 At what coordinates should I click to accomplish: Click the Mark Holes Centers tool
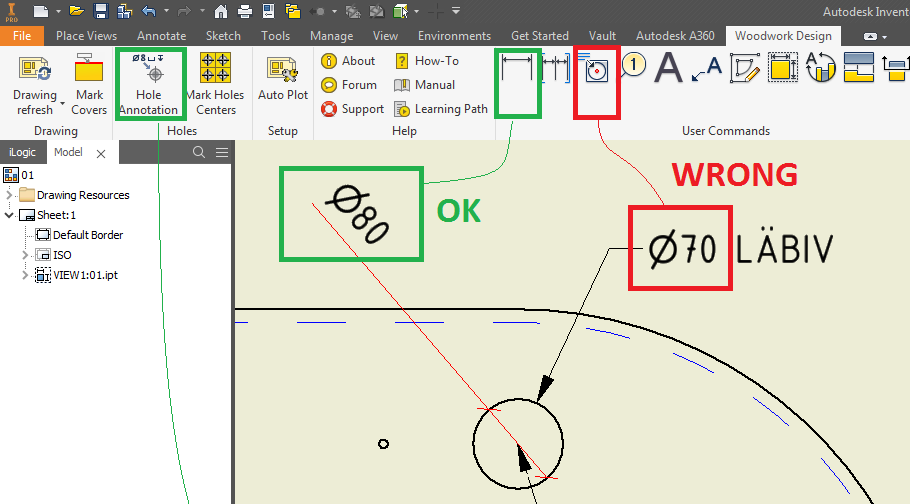215,85
